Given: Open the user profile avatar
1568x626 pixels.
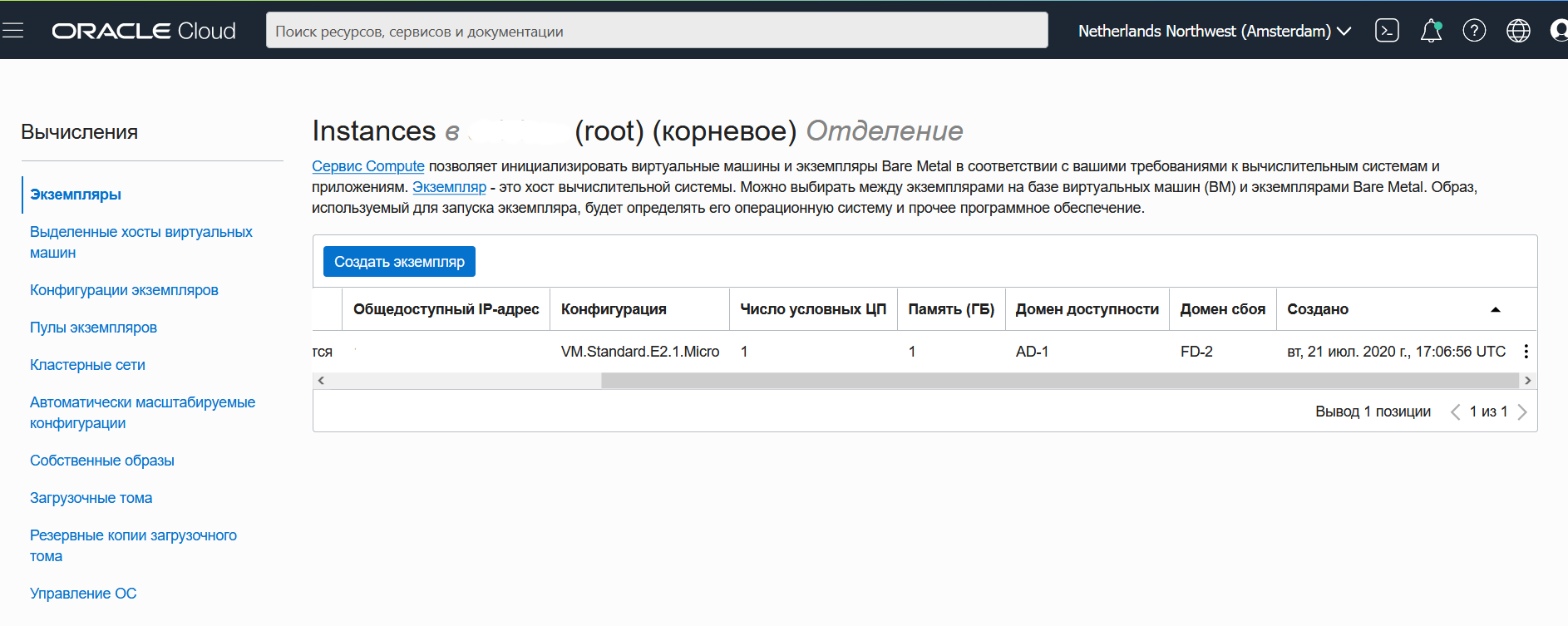Looking at the screenshot, I should click(1560, 31).
